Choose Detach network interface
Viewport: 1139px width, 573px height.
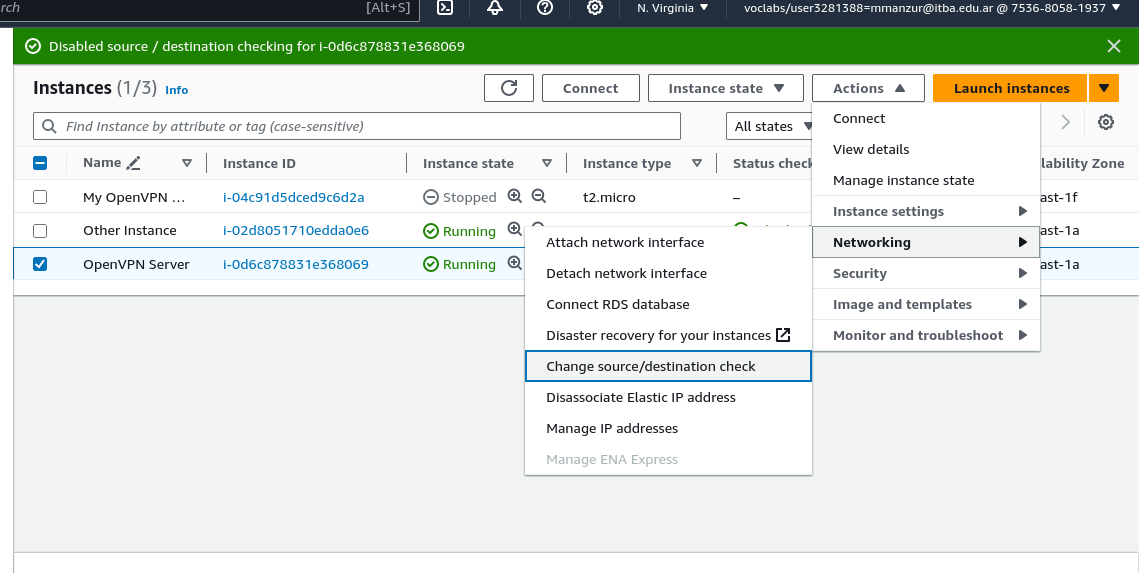tap(668, 273)
